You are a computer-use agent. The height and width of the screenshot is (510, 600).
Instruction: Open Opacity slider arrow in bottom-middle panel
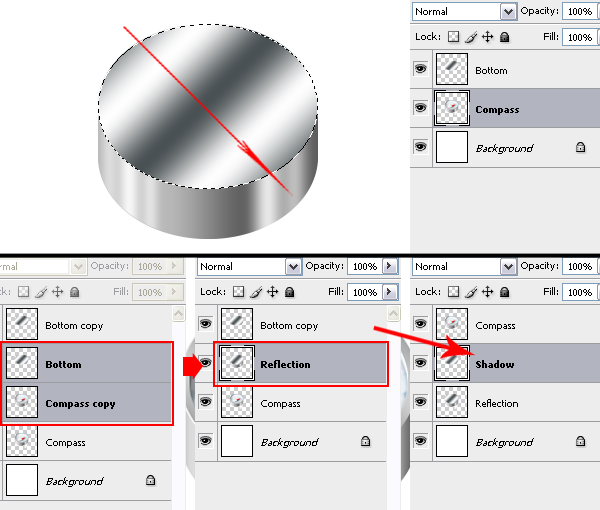390,267
